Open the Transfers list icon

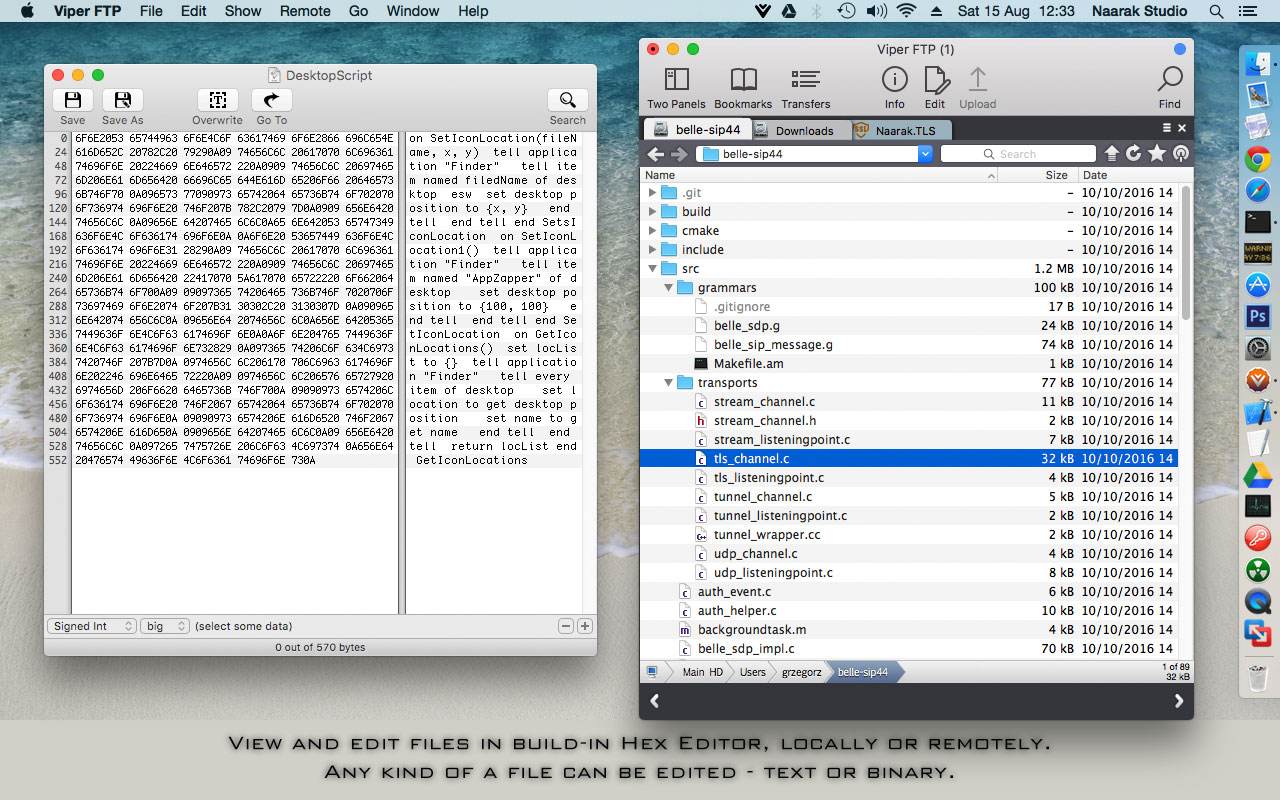(x=806, y=80)
